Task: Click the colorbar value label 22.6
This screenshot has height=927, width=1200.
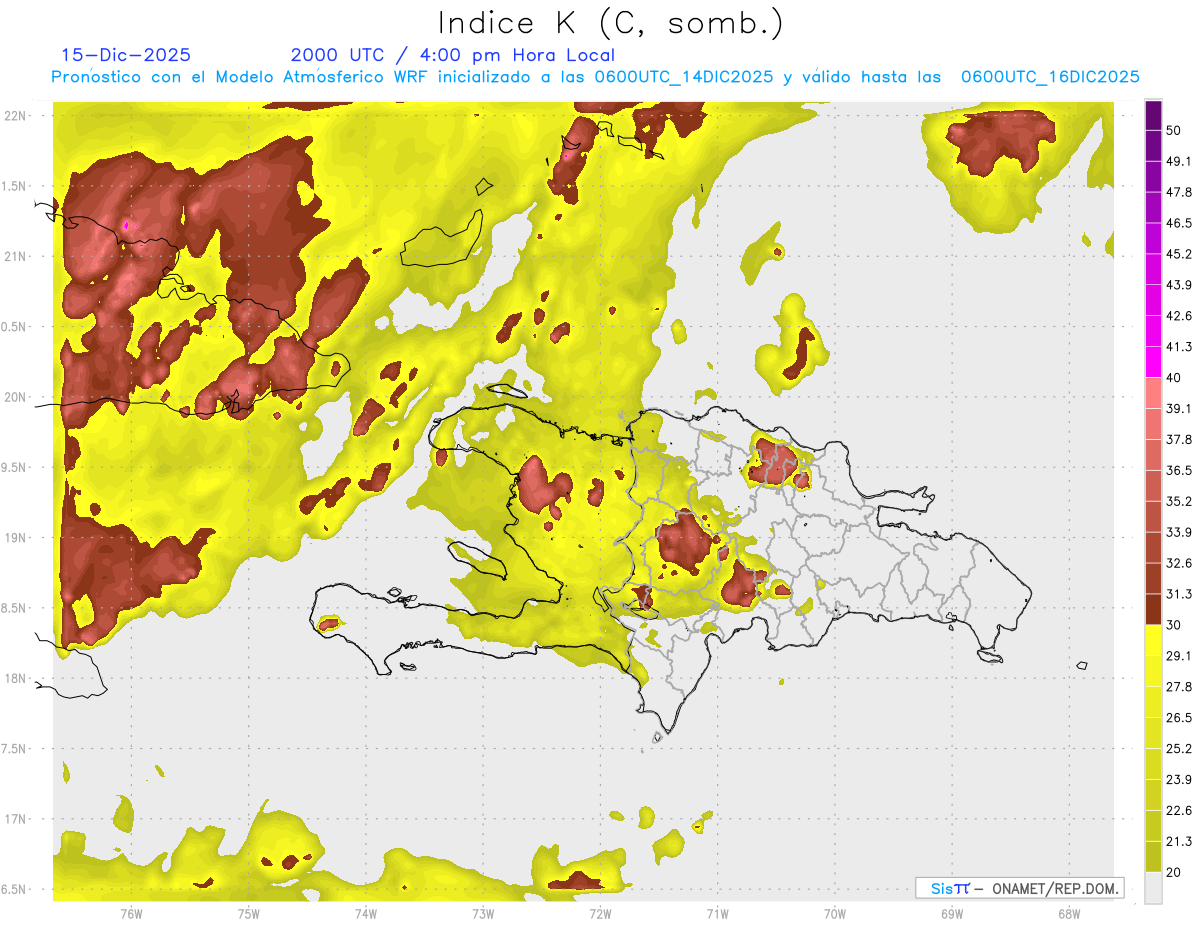Action: [x=1179, y=810]
